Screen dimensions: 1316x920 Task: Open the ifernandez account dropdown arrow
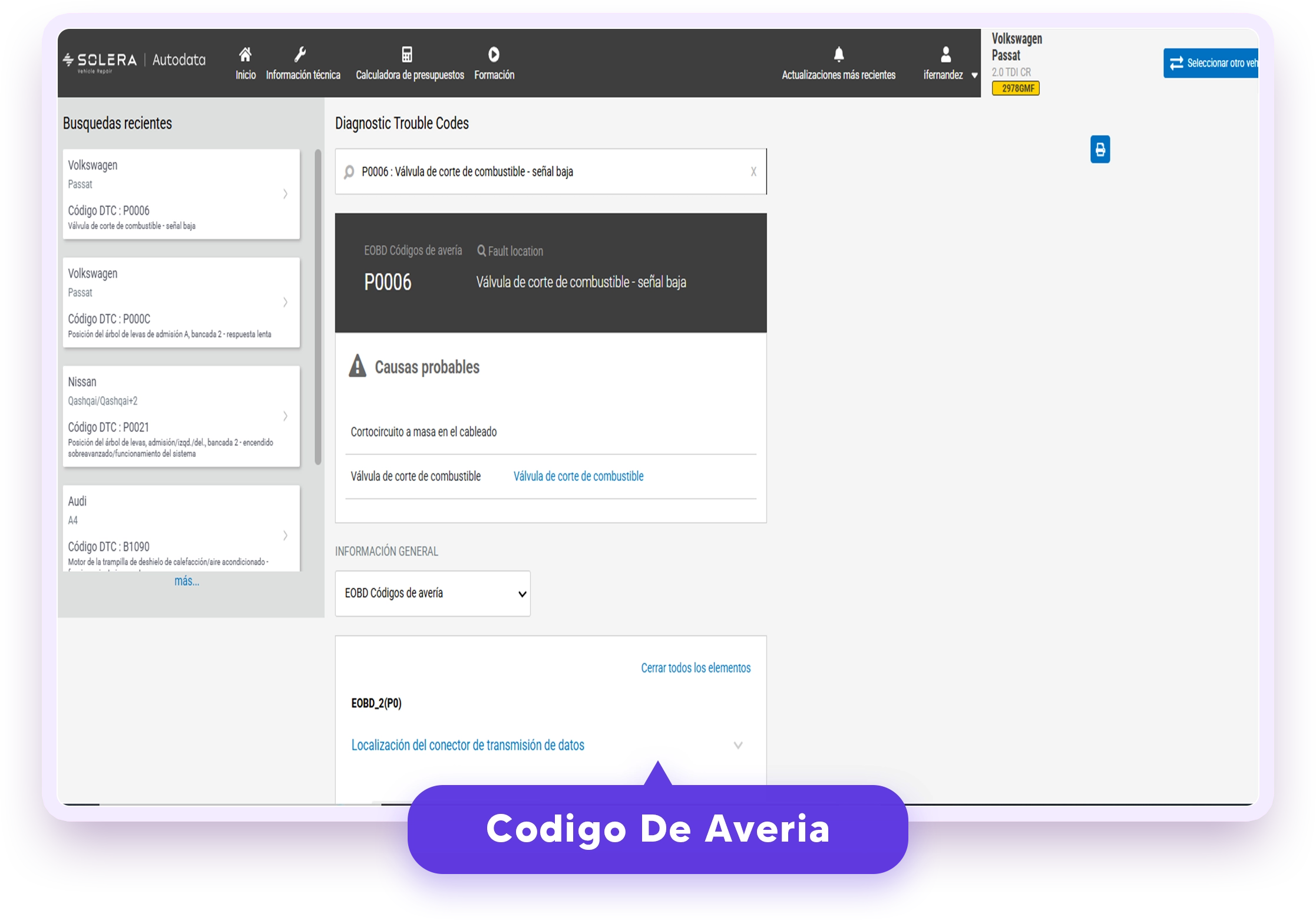pyautogui.click(x=974, y=75)
